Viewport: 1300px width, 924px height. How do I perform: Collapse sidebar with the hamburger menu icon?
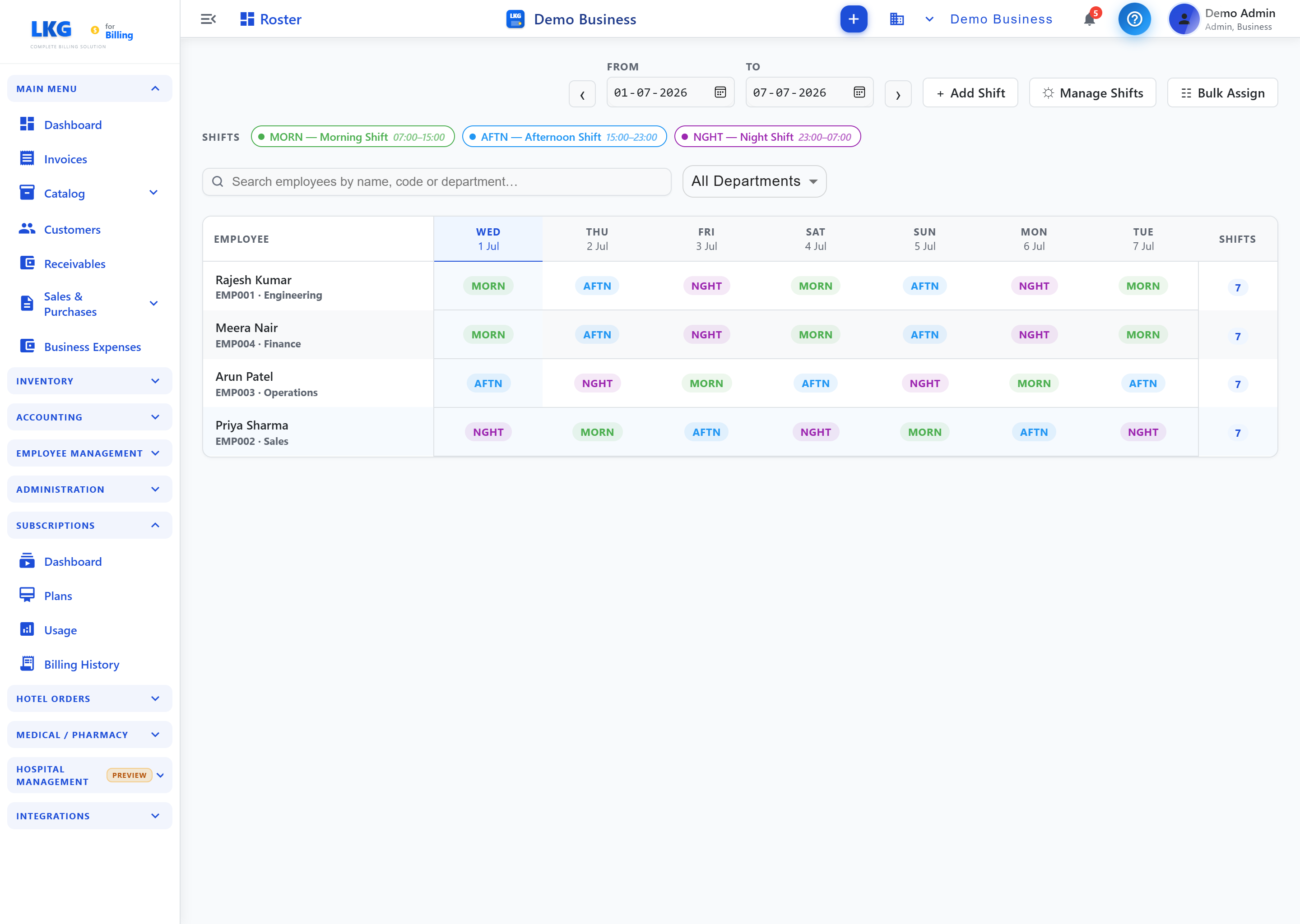point(209,19)
